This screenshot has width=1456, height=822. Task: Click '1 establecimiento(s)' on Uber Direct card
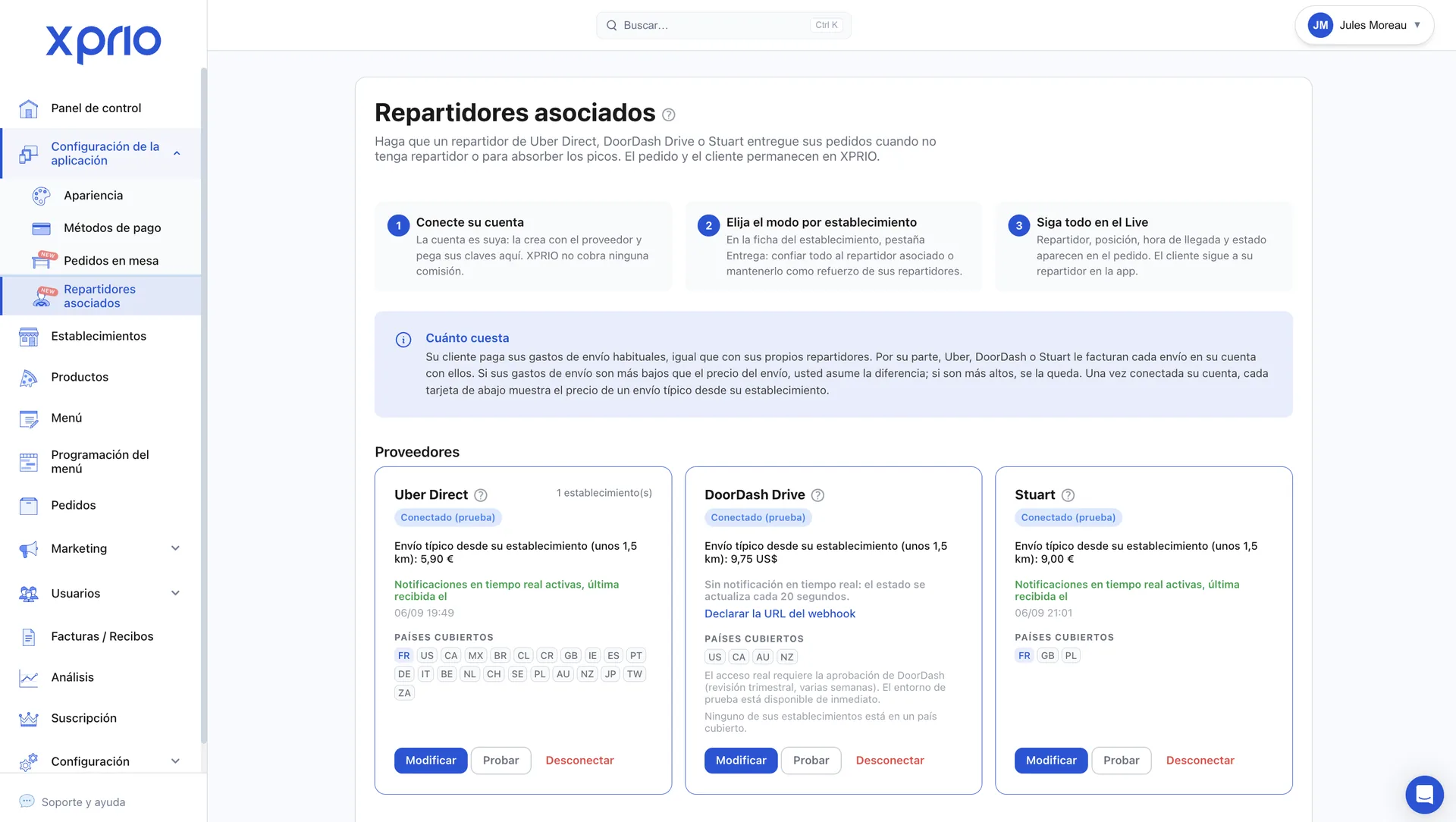(x=604, y=493)
